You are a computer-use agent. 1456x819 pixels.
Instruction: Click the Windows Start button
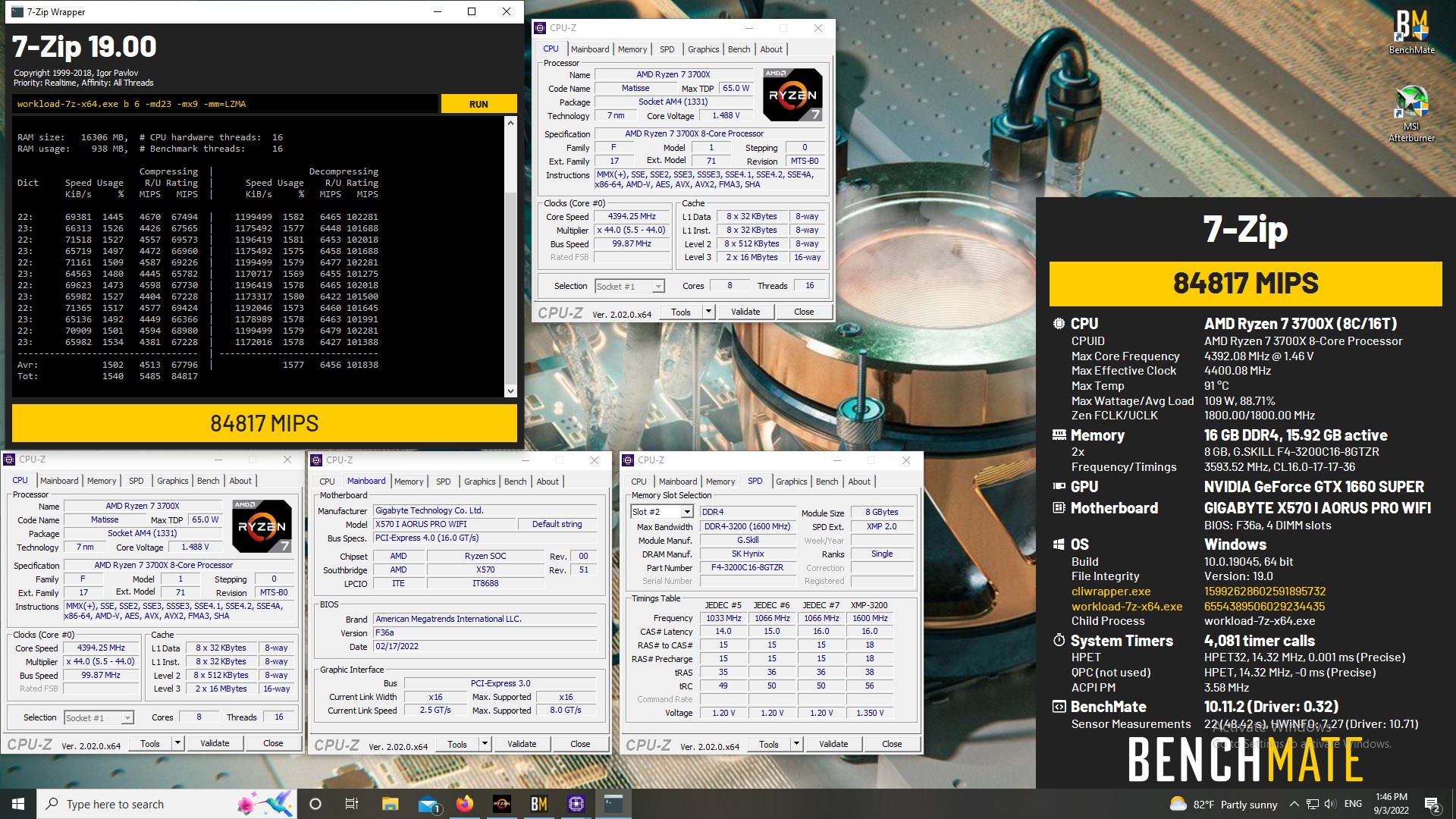[x=18, y=804]
